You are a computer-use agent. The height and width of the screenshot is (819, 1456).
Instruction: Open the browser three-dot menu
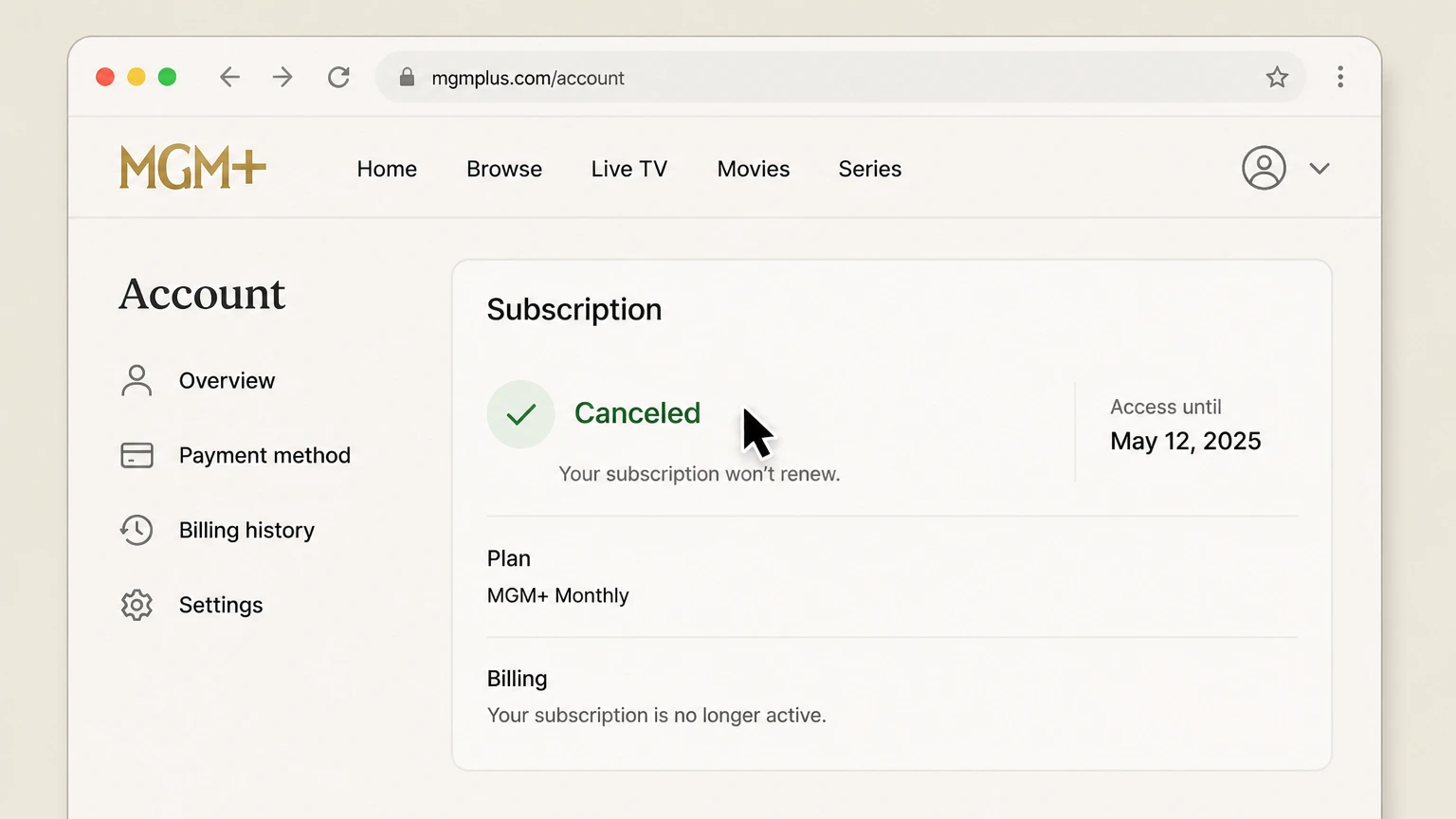pos(1339,77)
